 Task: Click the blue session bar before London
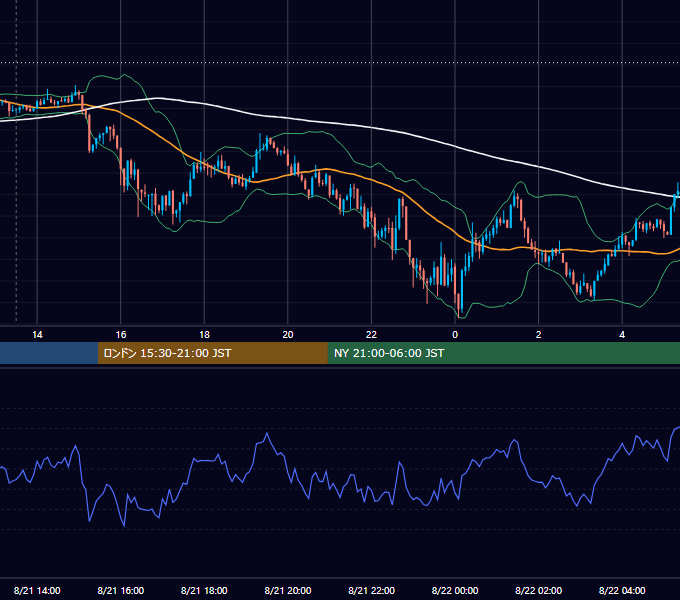pos(49,353)
